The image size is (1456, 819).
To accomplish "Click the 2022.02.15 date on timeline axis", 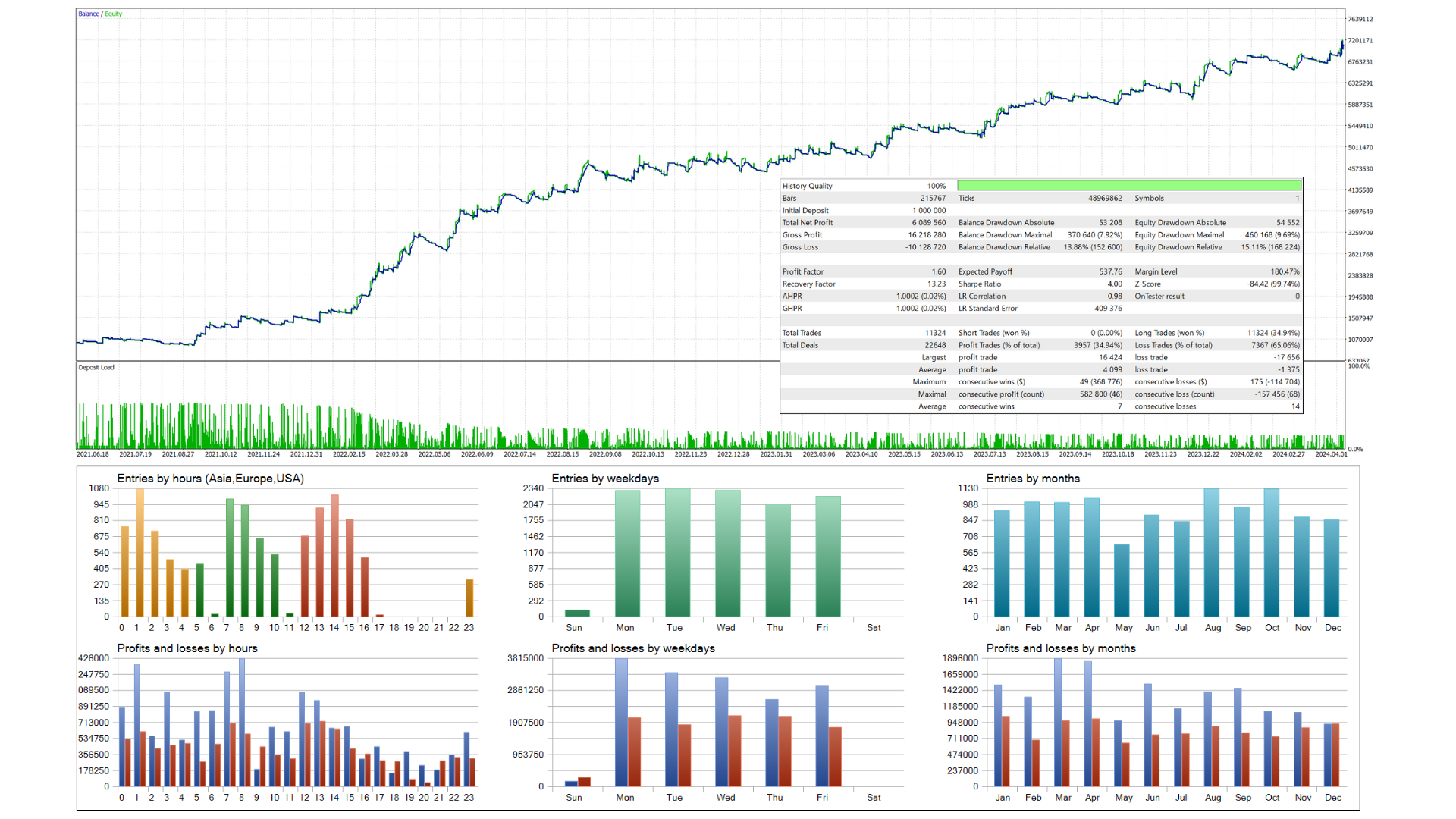I will pos(349,454).
